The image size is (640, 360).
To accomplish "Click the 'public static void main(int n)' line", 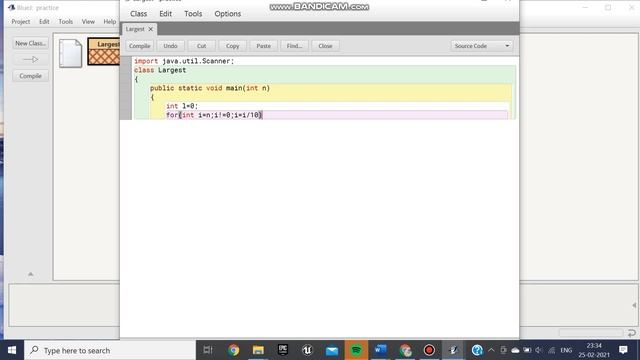I will click(210, 88).
